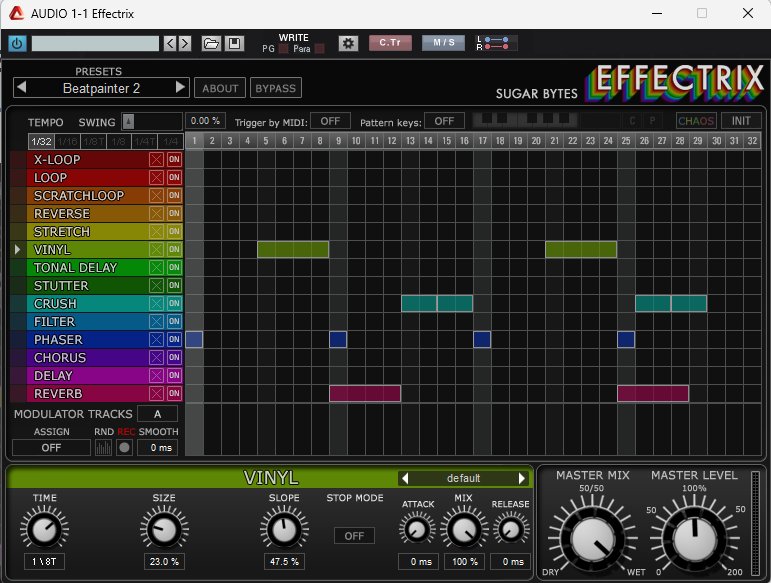771x583 pixels.
Task: Clear the SCRATCHLOOP track with X icon
Action: [x=156, y=196]
